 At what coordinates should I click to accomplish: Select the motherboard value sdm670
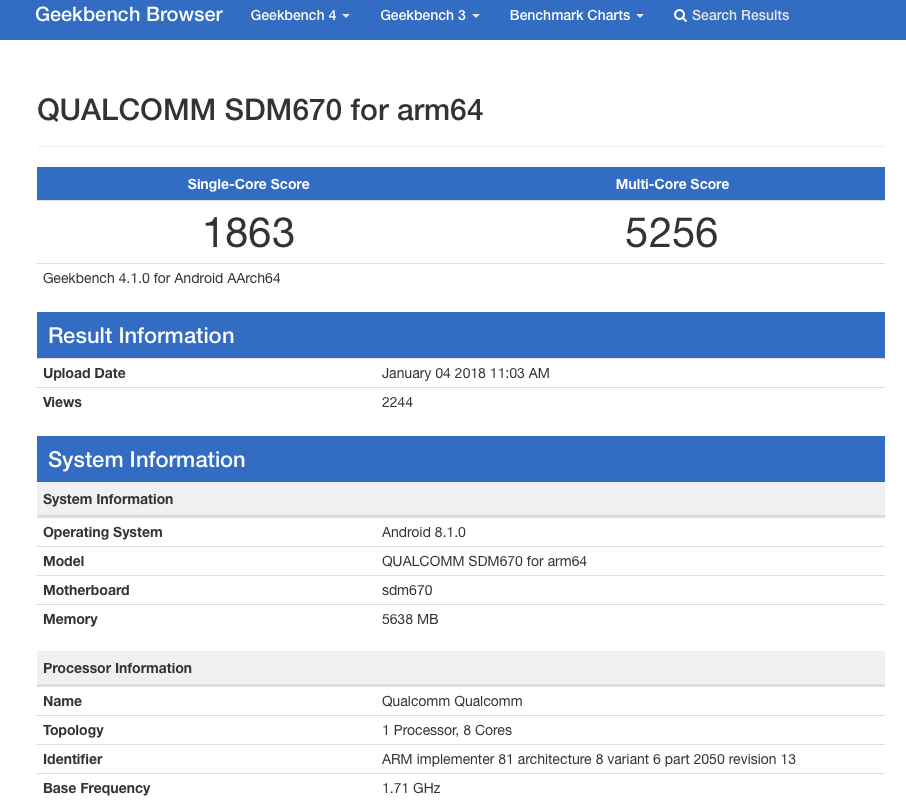pos(407,590)
